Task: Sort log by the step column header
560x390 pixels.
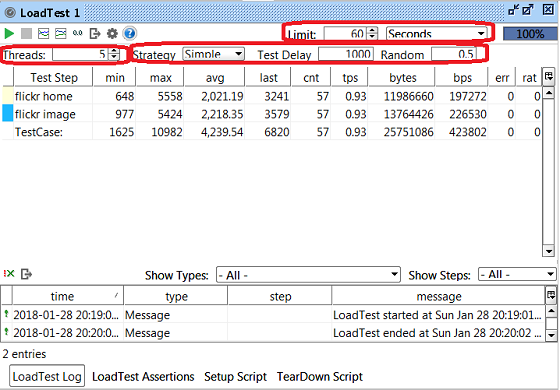Action: point(280,296)
